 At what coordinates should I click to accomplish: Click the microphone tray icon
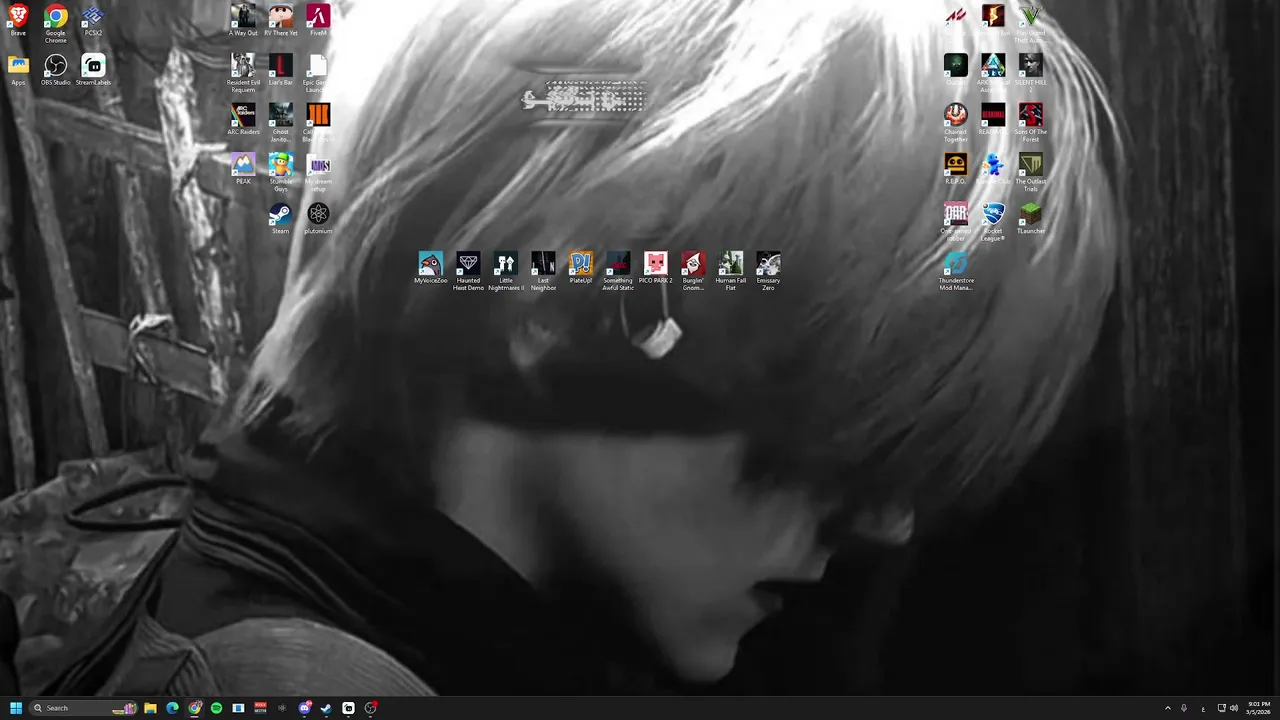[x=1184, y=708]
